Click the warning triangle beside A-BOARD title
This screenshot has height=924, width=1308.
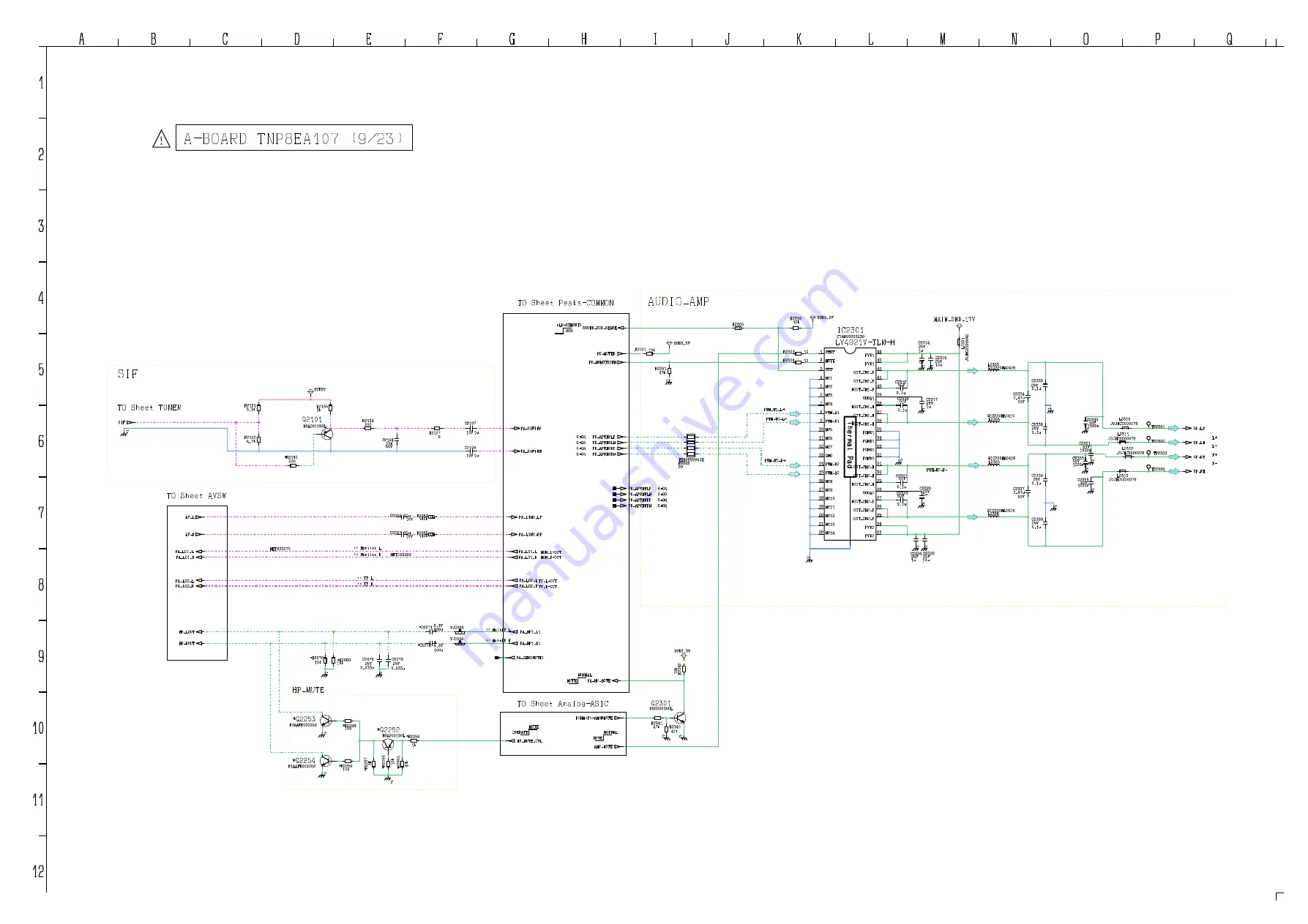click(x=161, y=138)
